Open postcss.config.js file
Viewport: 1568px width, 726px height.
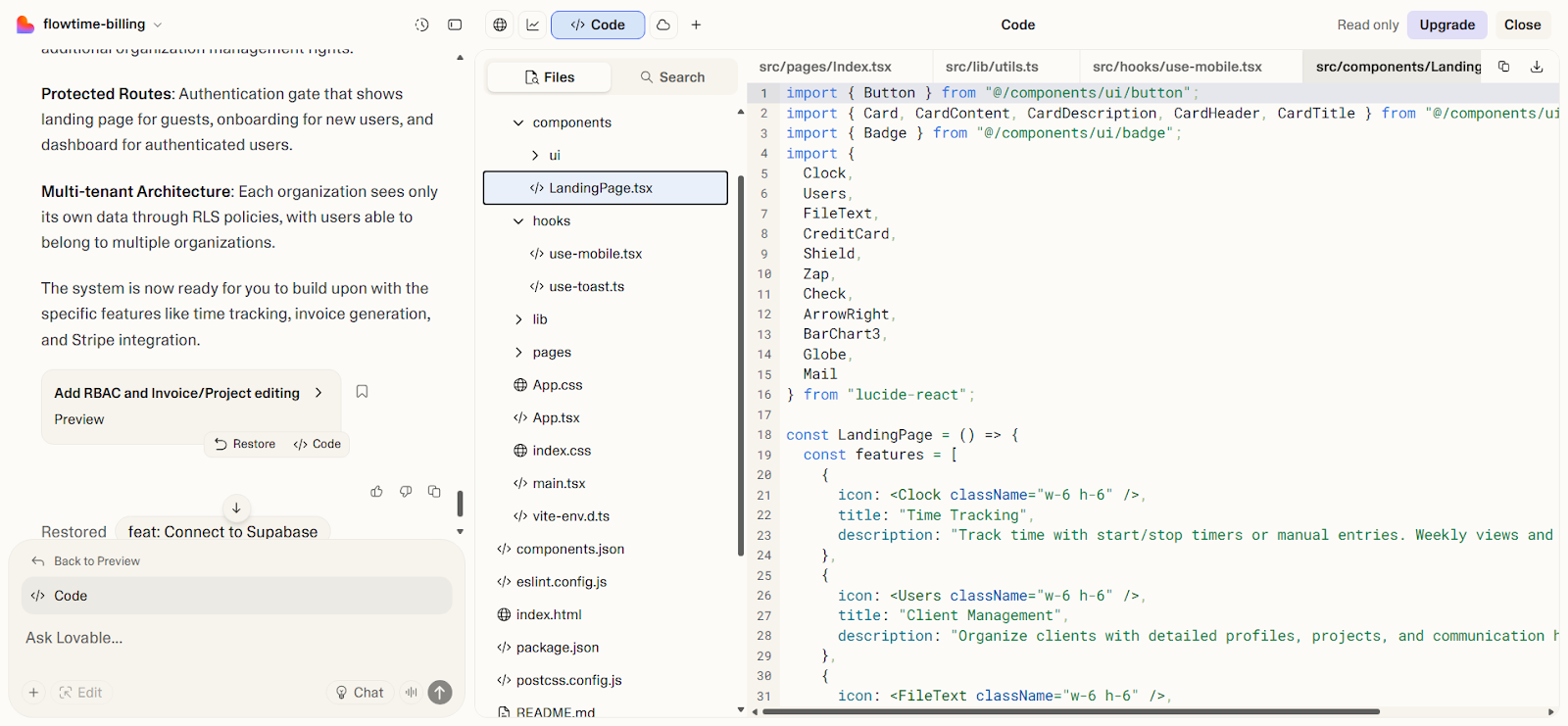[606, 681]
